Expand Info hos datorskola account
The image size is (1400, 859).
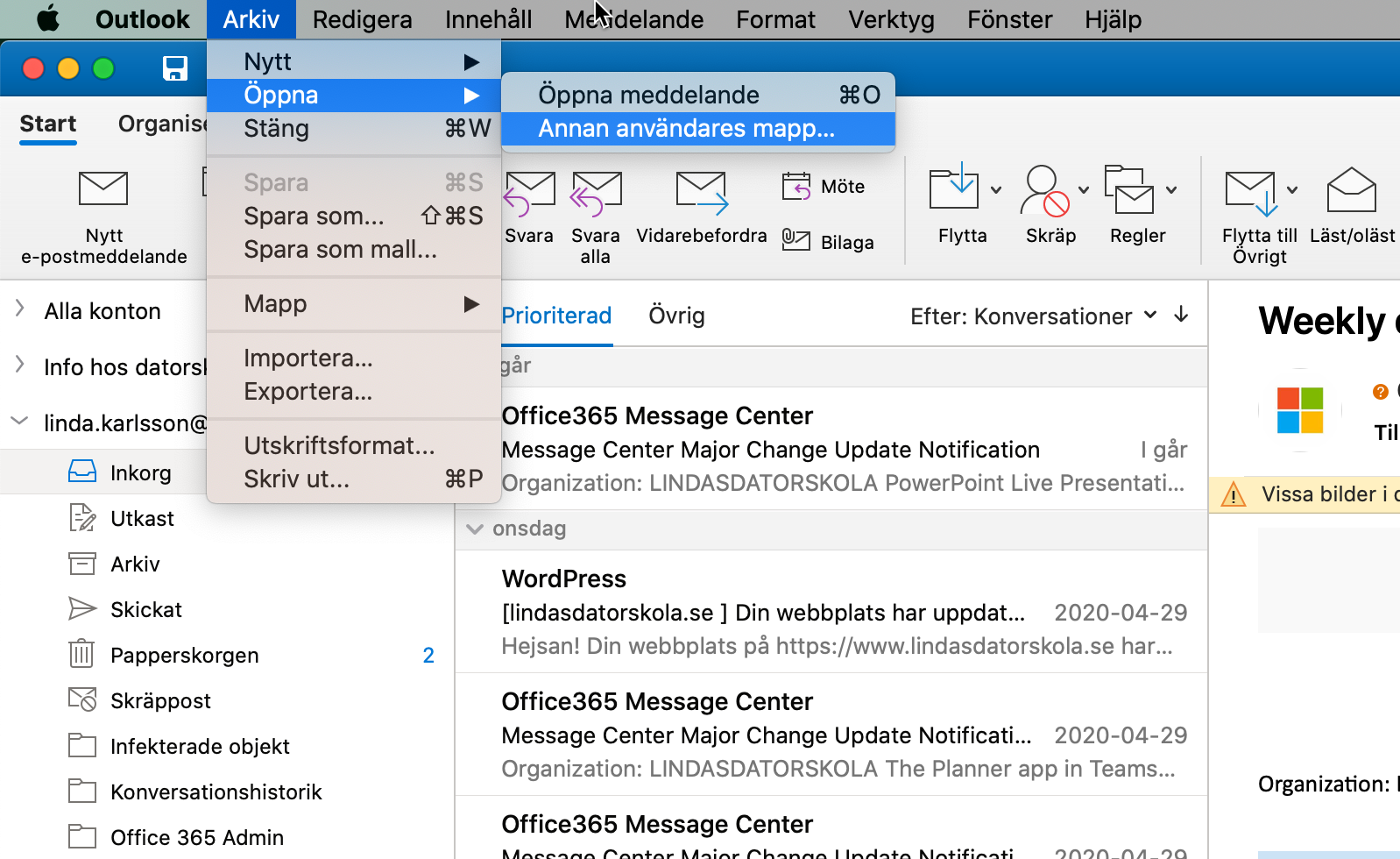(19, 365)
